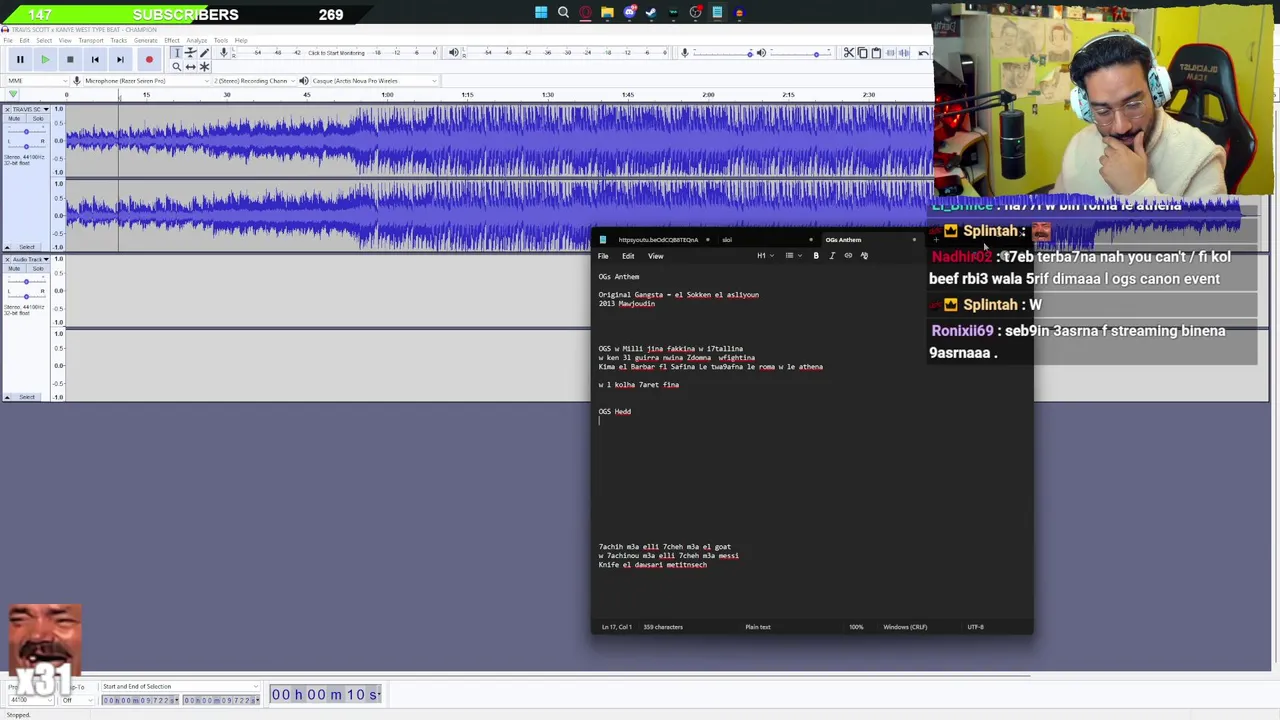Screen dimensions: 1280x720
Task: Click the green playhead pin on timeline
Action: click(13, 95)
